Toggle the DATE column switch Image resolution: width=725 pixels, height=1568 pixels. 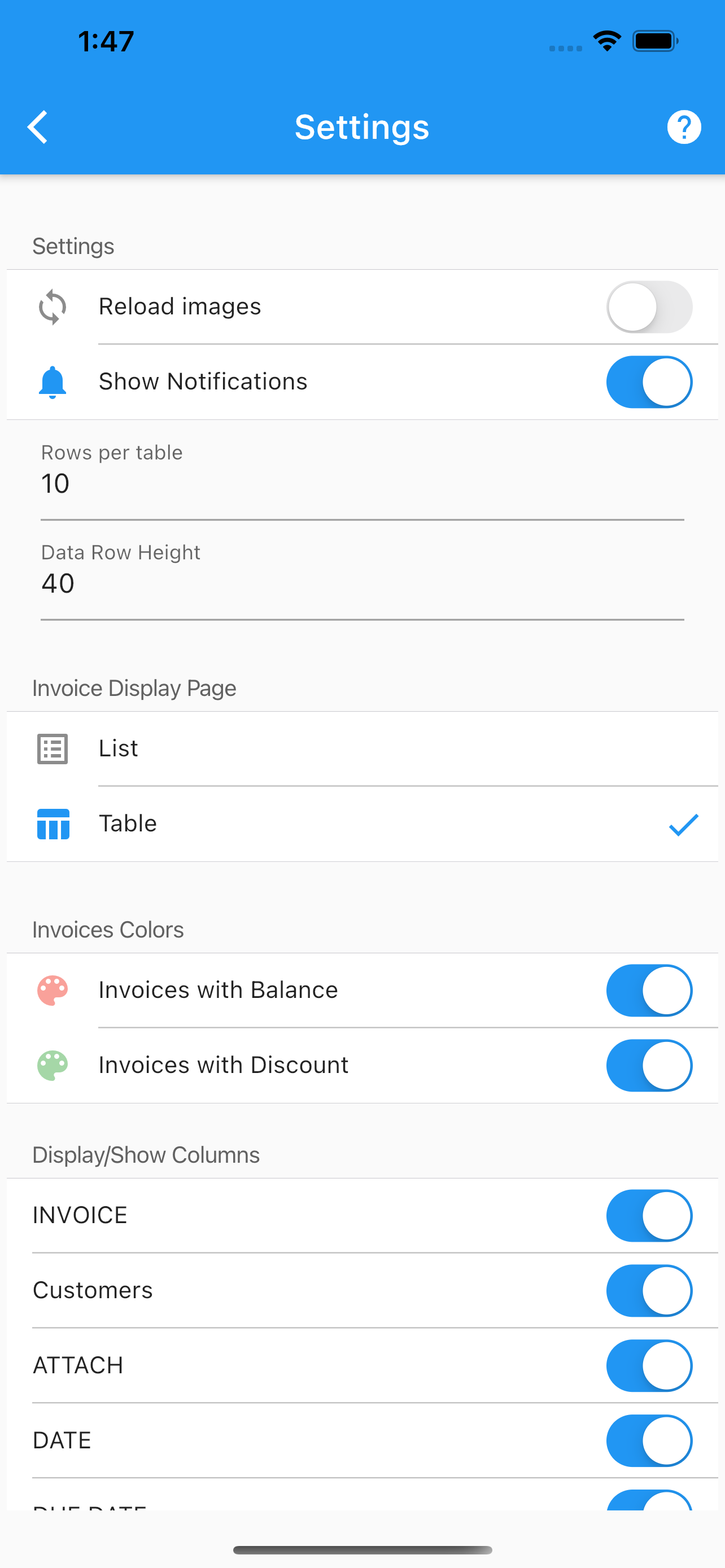(649, 1440)
